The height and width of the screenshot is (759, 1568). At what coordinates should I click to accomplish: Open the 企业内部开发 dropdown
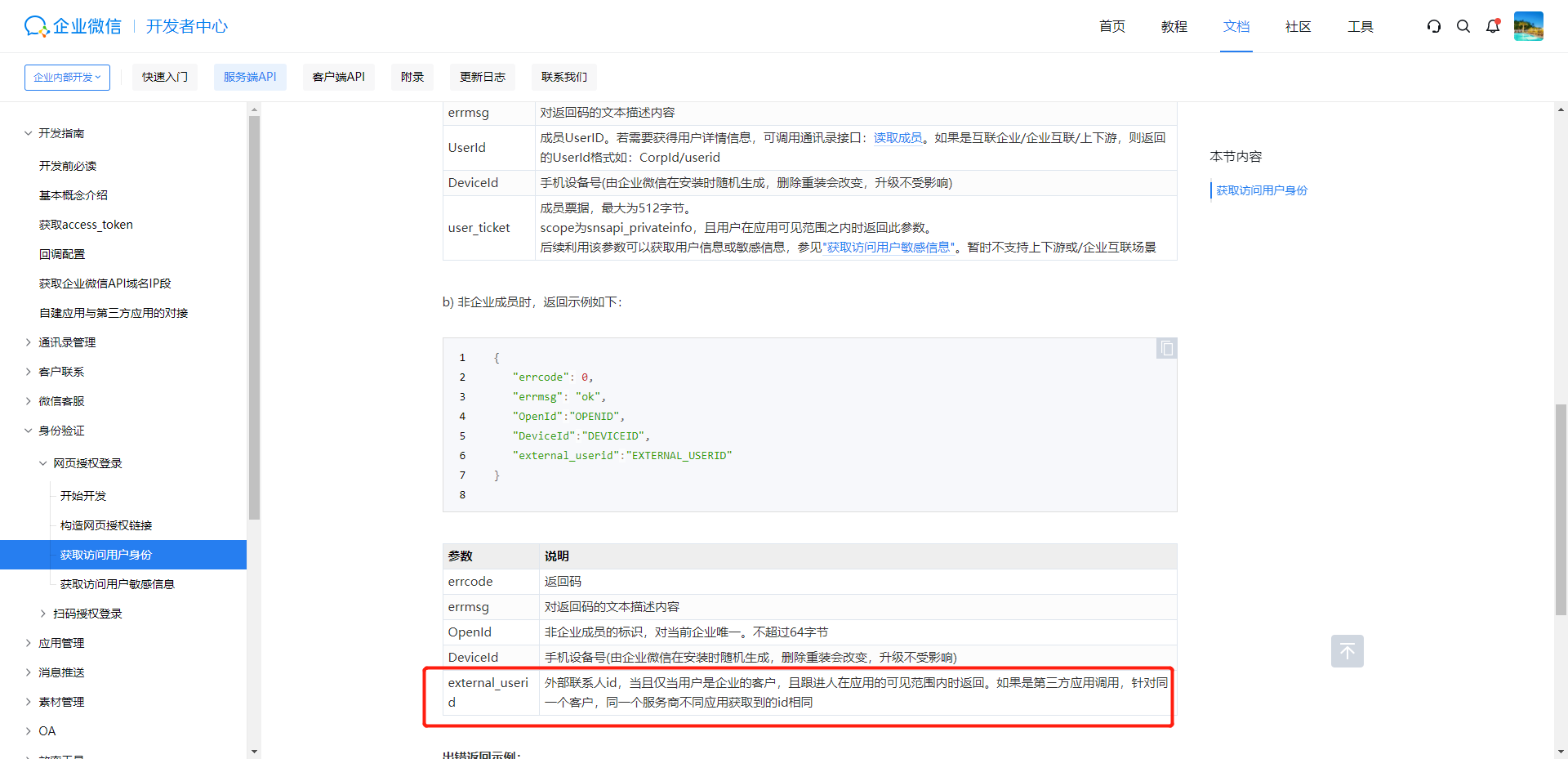67,77
